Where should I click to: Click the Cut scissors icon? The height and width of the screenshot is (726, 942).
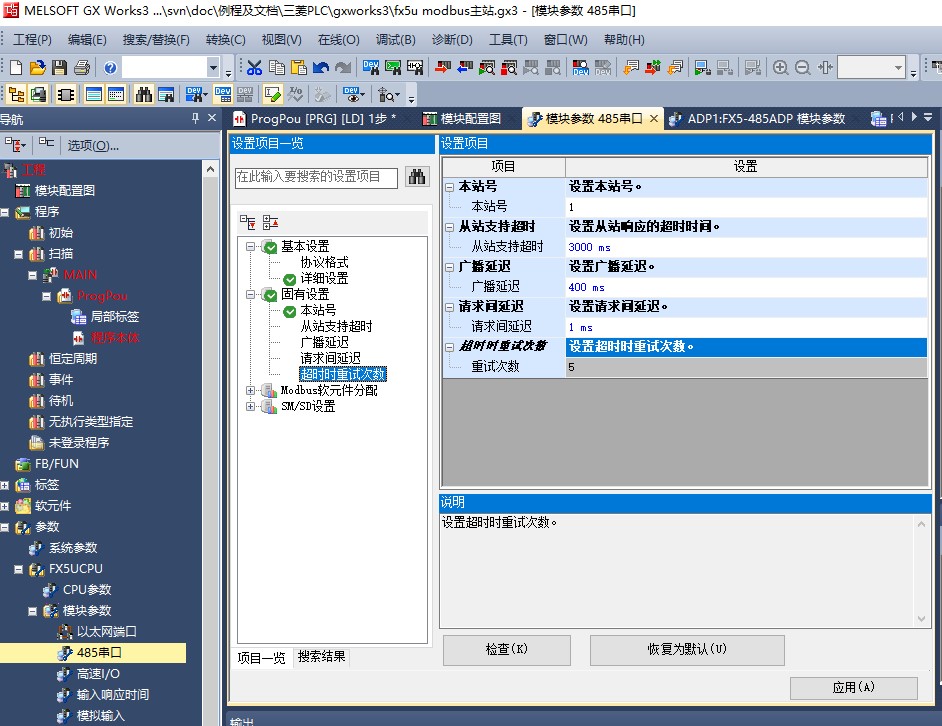click(x=254, y=68)
